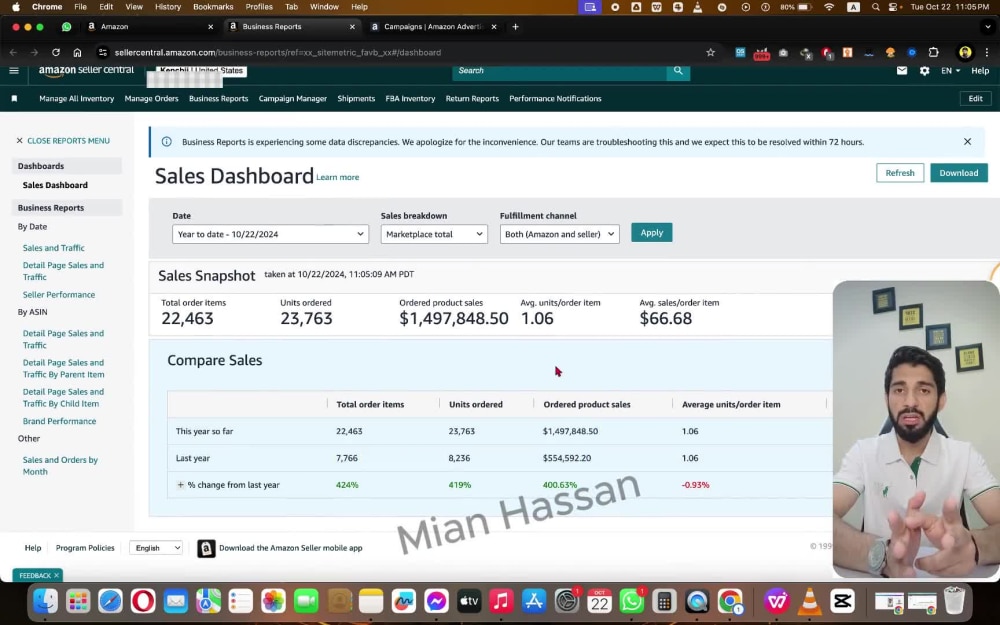The image size is (1000, 625).
Task: Open the Brand Performance report link
Action: pyautogui.click(x=59, y=422)
